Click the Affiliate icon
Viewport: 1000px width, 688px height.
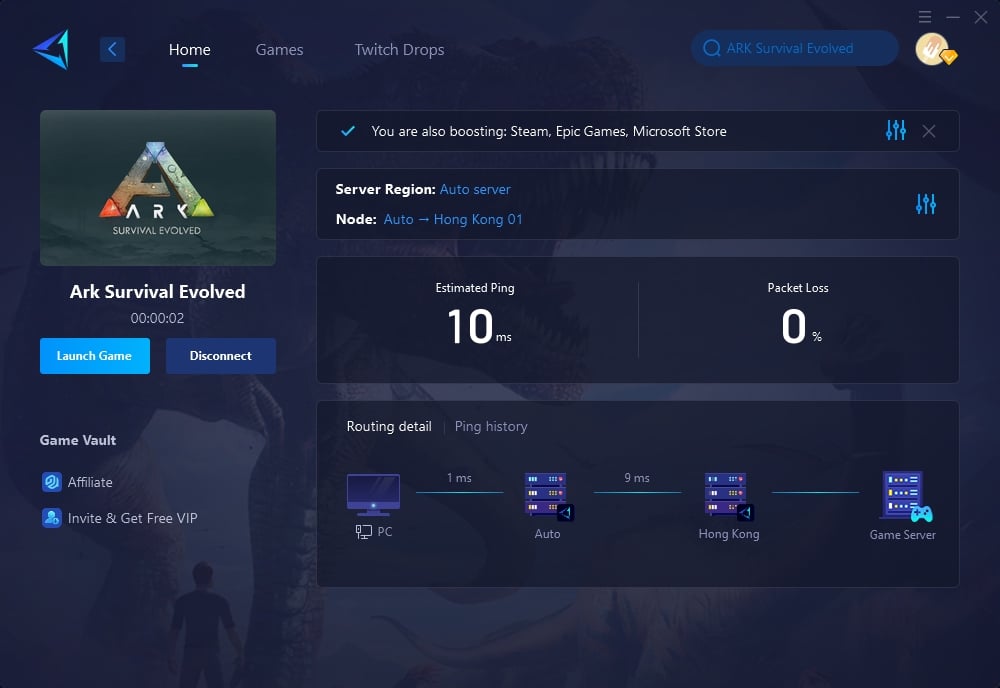52,482
